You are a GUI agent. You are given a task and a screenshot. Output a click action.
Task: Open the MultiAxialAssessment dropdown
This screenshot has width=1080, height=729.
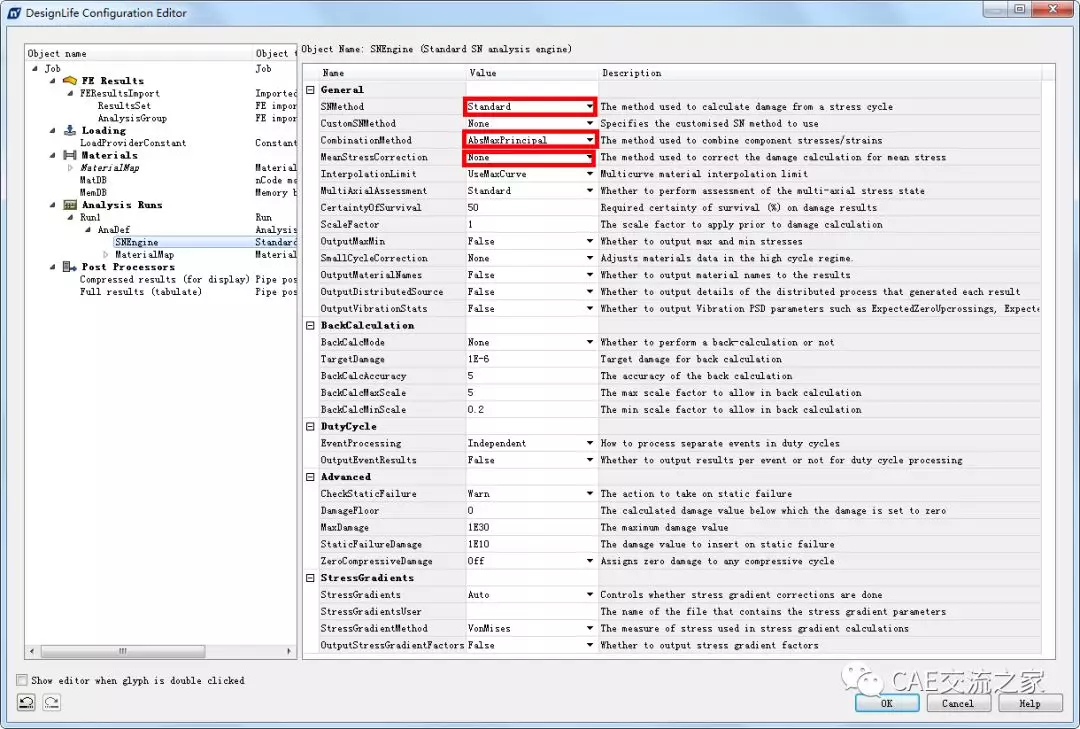(x=590, y=190)
